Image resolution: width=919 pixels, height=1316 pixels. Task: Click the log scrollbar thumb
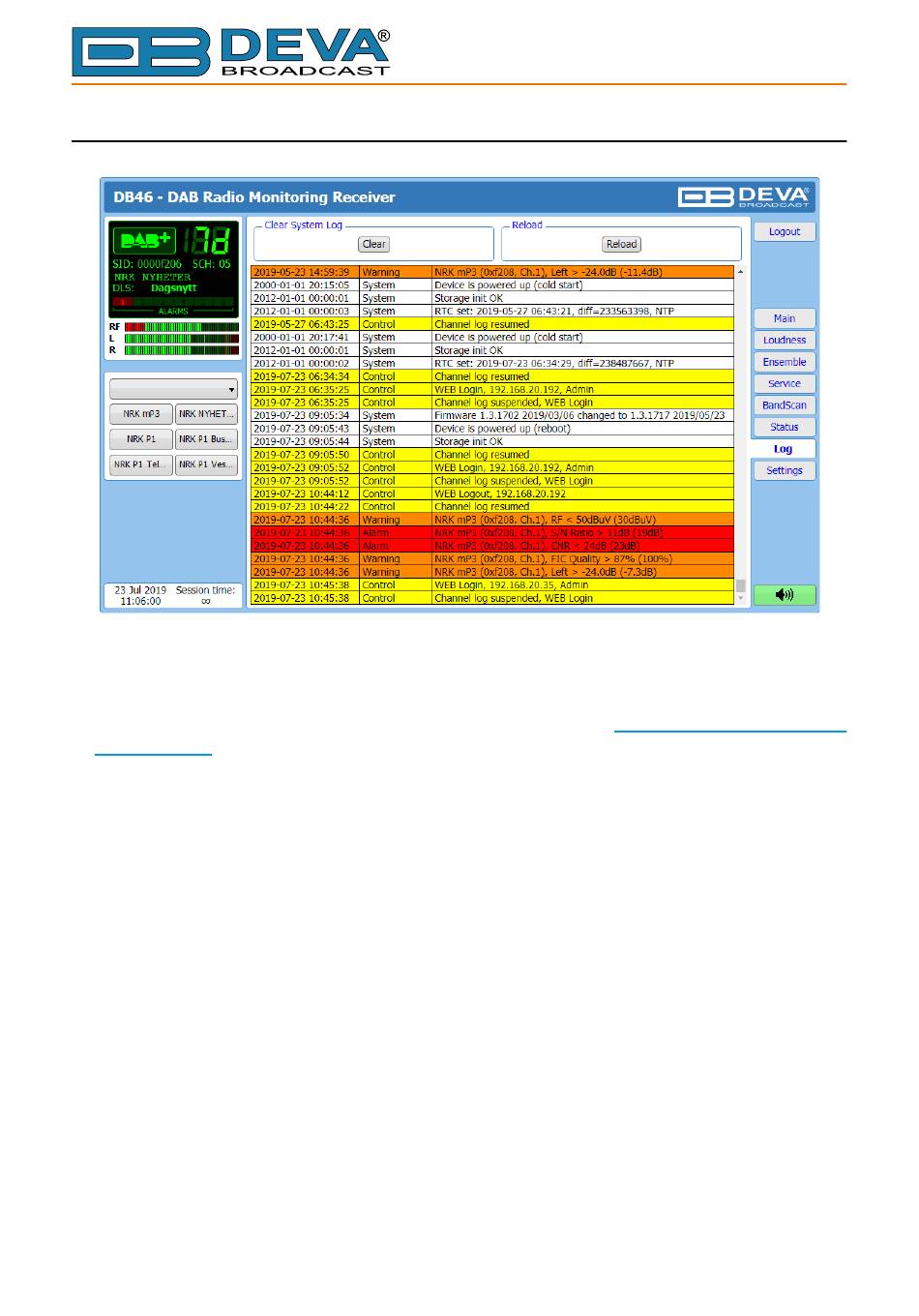(x=741, y=585)
